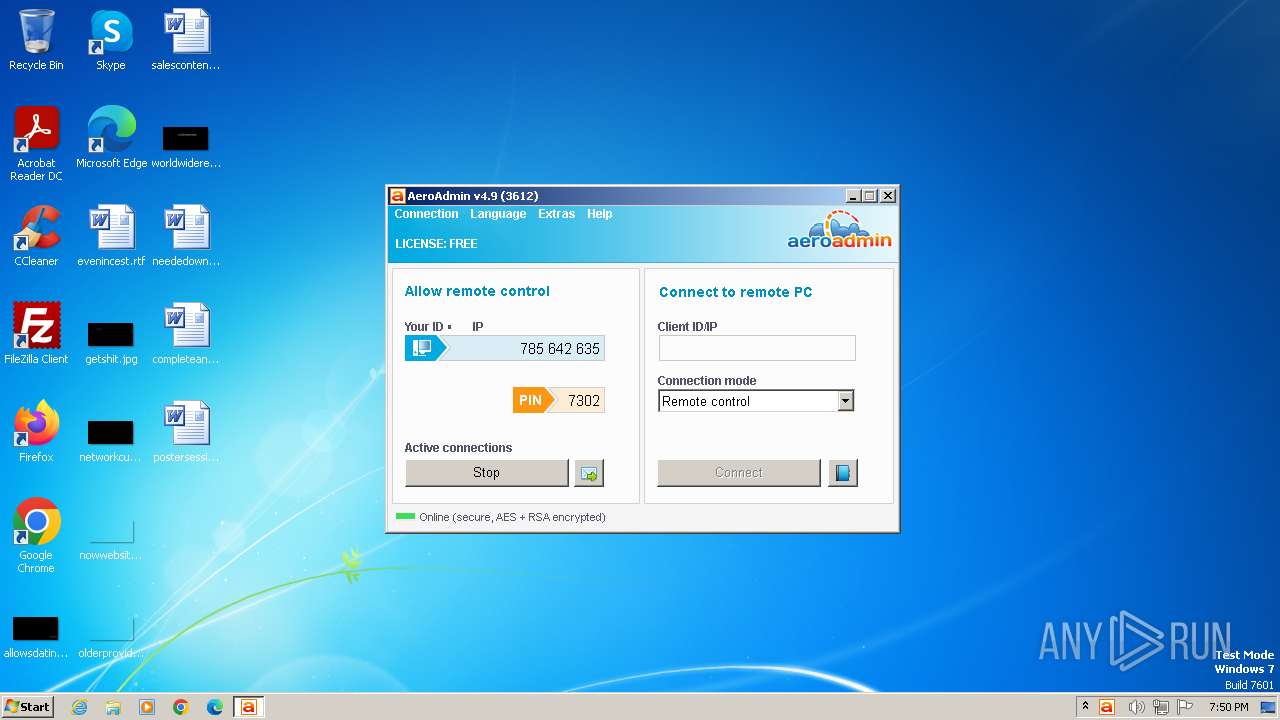The width and height of the screenshot is (1280, 720).
Task: Open the Skype desktop shortcut
Action: coord(110,40)
